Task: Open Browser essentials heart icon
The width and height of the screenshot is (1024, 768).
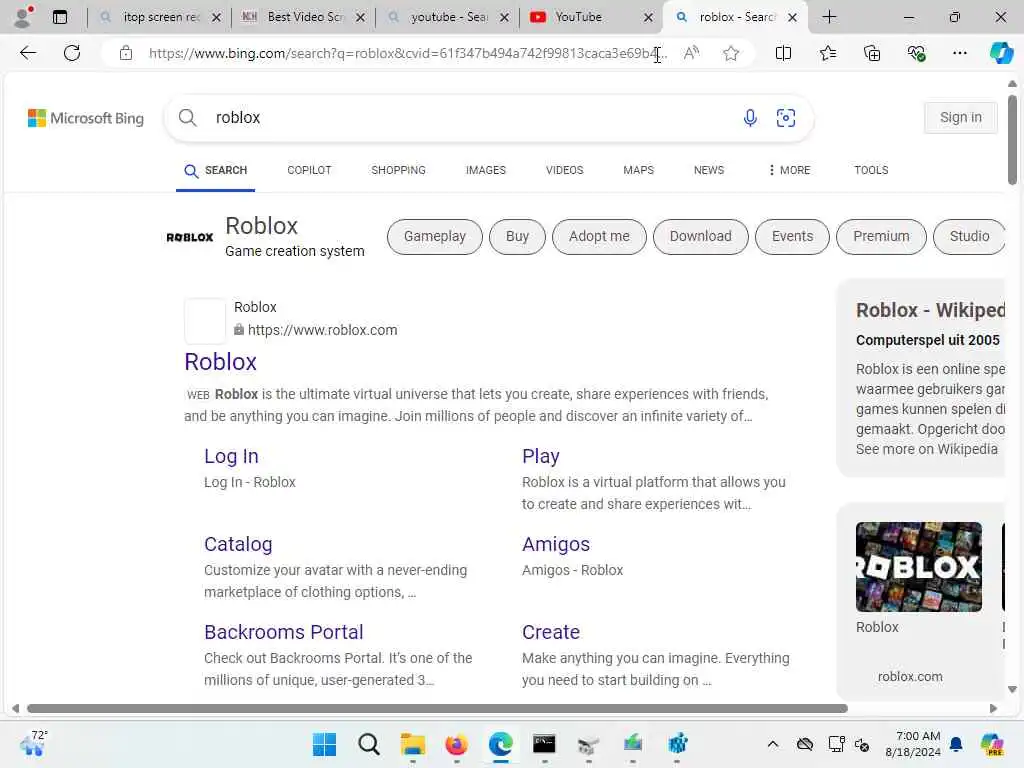Action: pyautogui.click(x=916, y=53)
